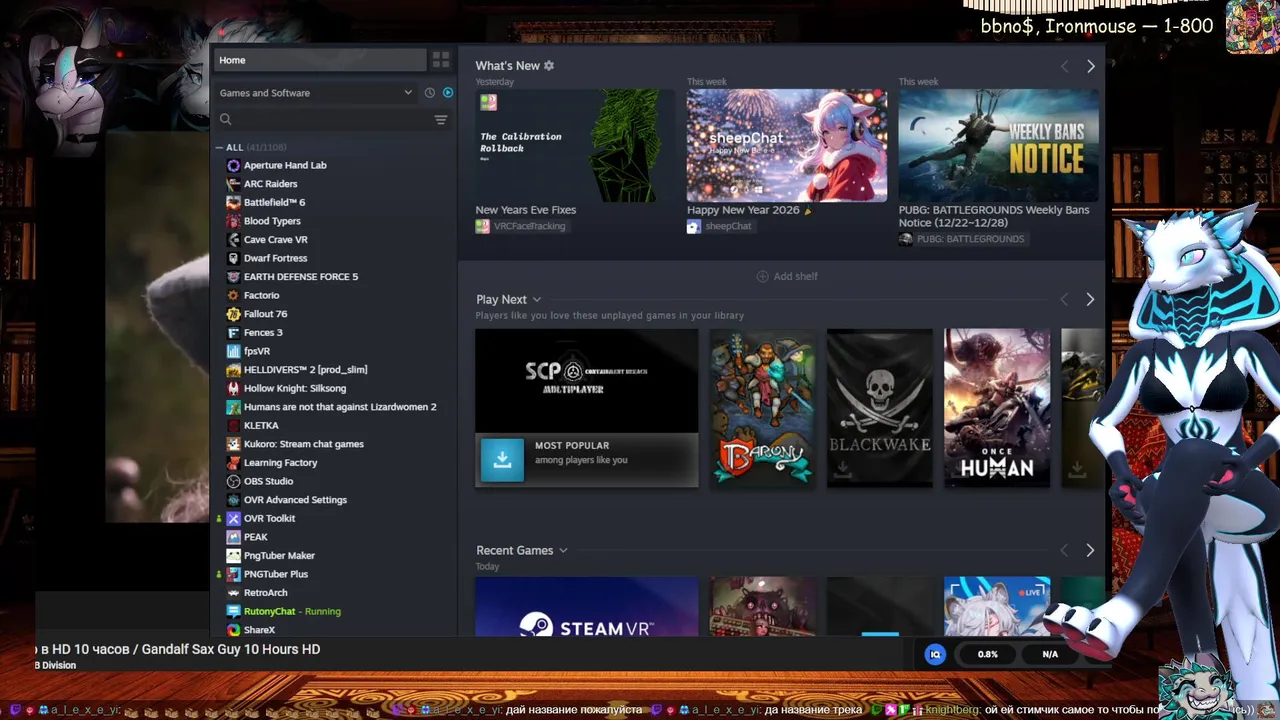Select KLETKA in the game list
Viewport: 1280px width, 720px height.
[x=261, y=425]
